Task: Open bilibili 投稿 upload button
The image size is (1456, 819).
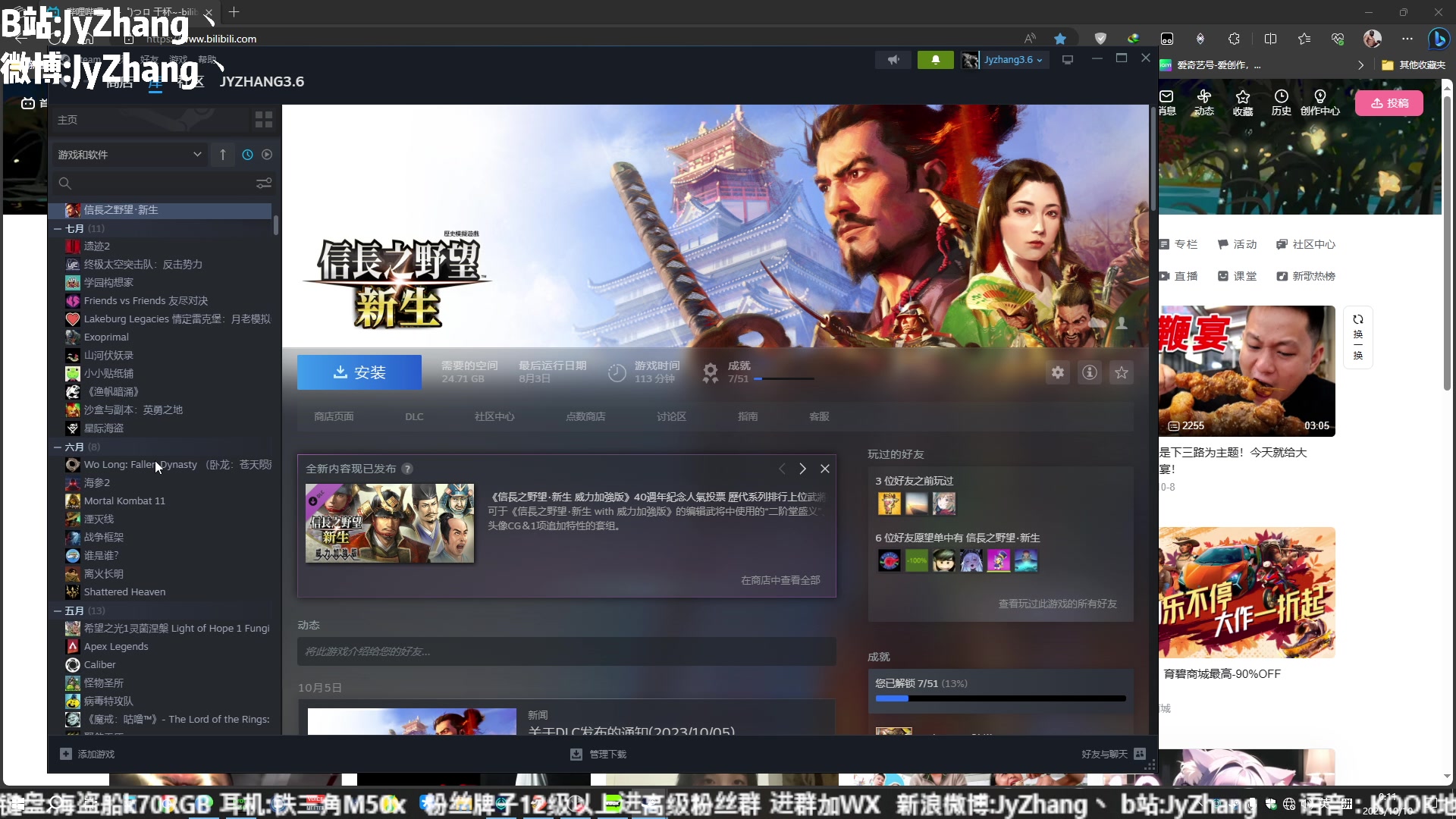Action: [x=1389, y=103]
